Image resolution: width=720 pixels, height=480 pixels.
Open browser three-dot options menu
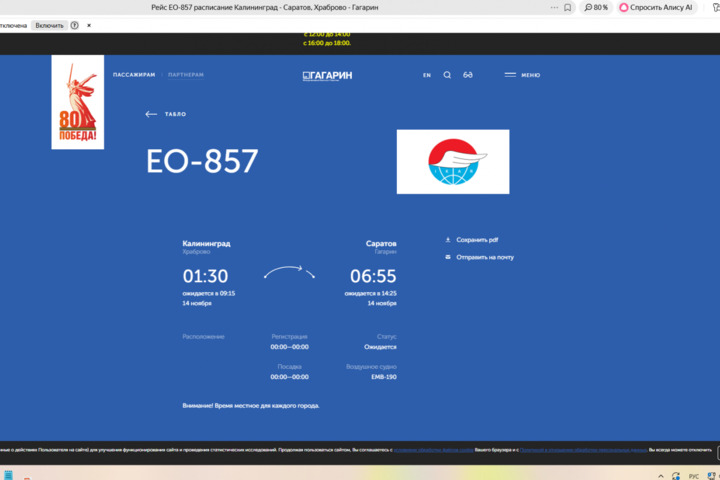pos(554,7)
